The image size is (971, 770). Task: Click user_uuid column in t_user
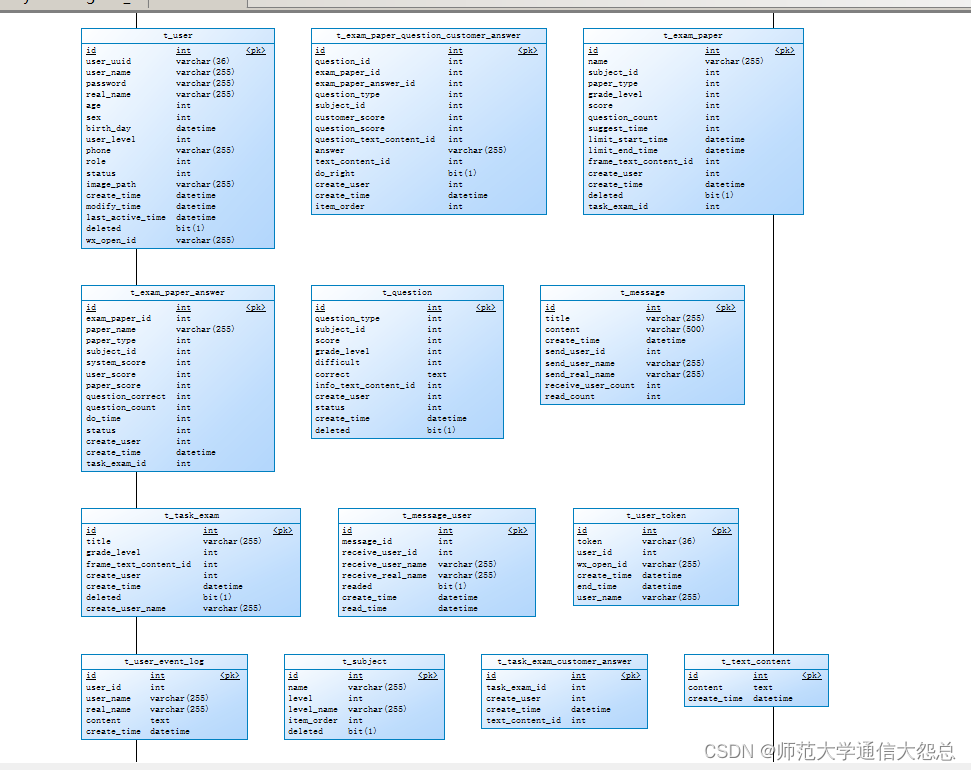(108, 61)
